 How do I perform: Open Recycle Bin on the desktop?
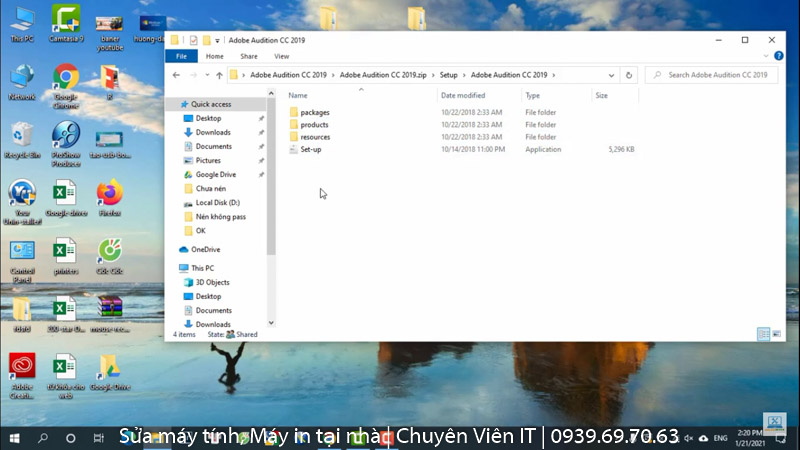pyautogui.click(x=21, y=138)
